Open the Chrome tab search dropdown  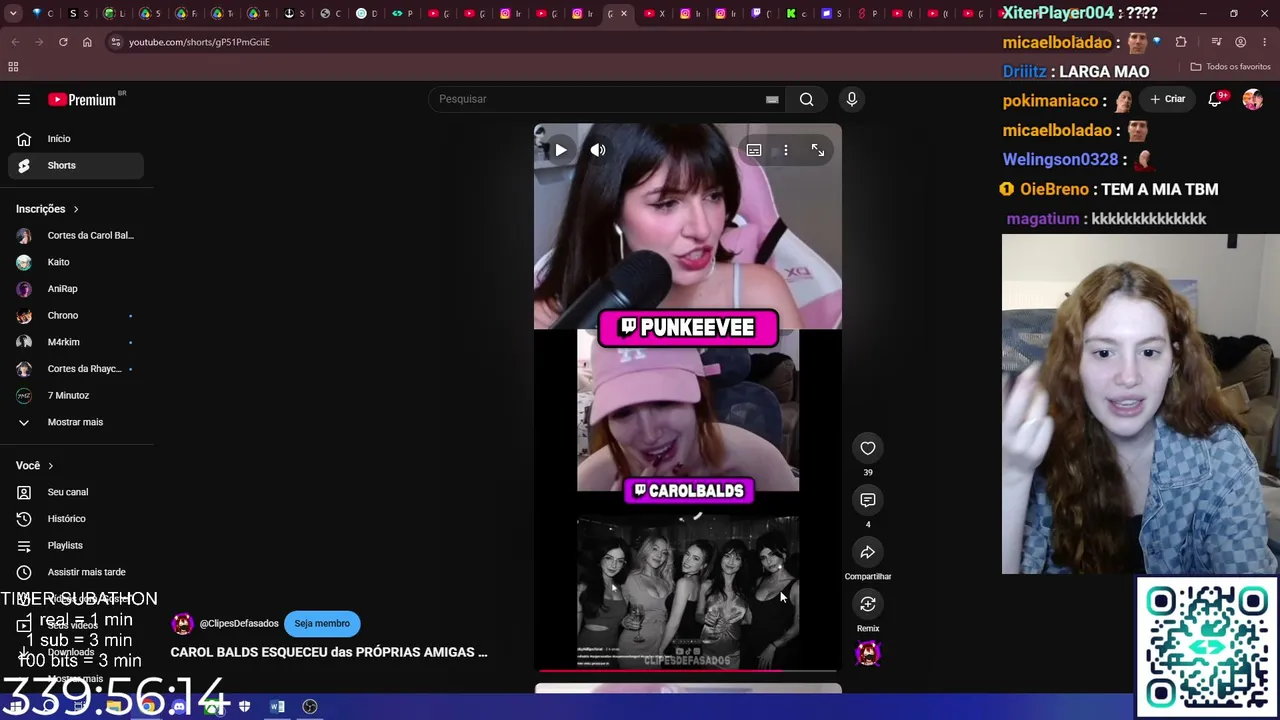(x=14, y=14)
